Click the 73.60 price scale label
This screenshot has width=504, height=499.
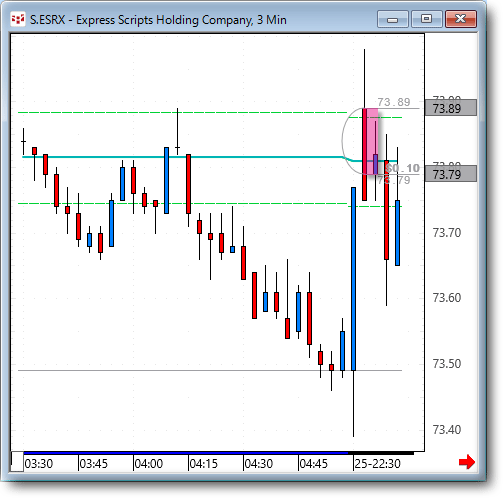[447, 297]
